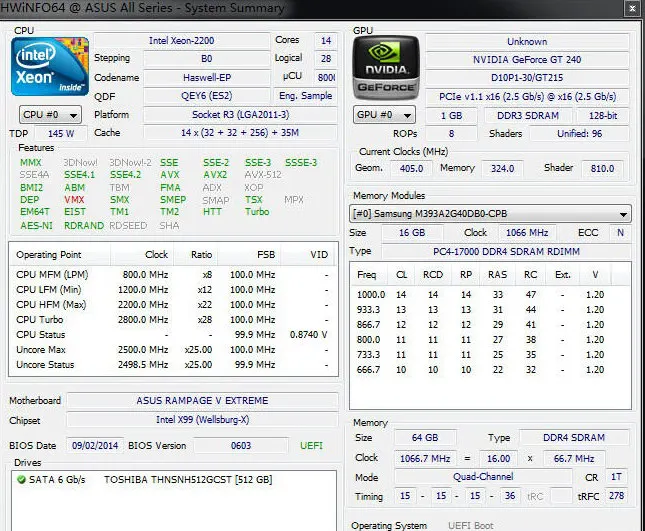Click the Turbo feature label
This screenshot has height=531, width=645.
click(257, 212)
